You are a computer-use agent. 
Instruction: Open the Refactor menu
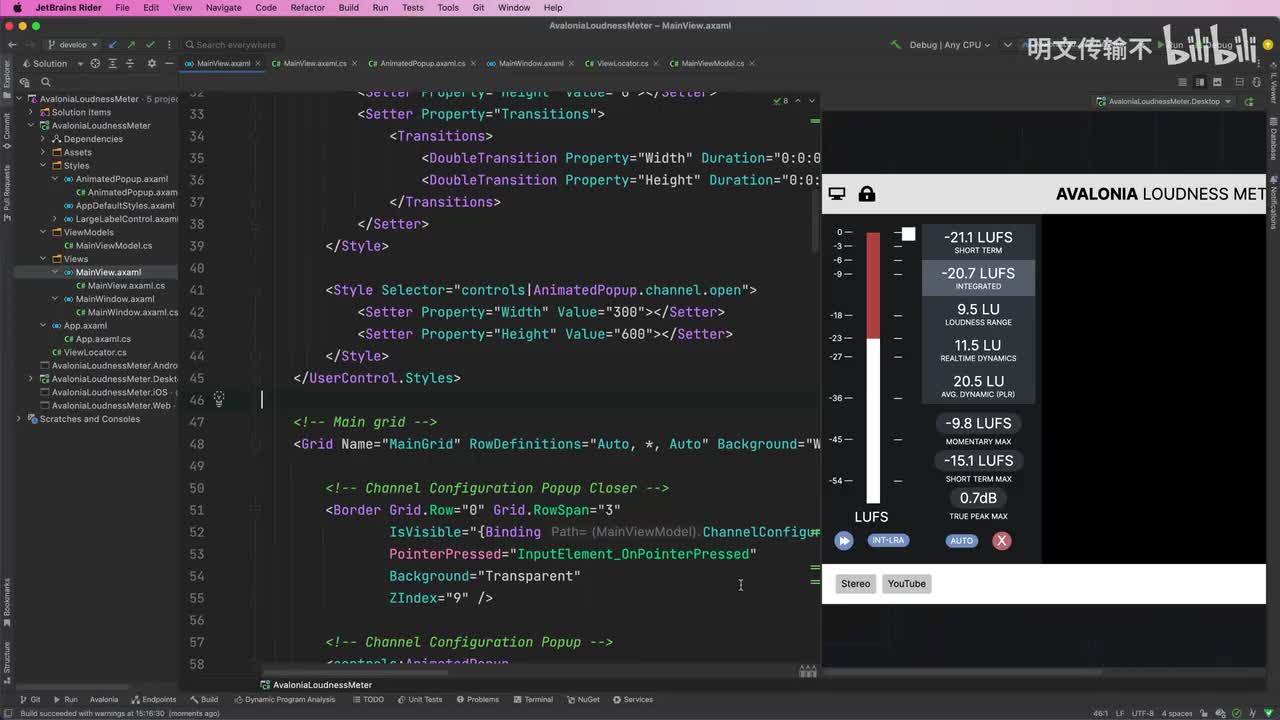coord(307,7)
